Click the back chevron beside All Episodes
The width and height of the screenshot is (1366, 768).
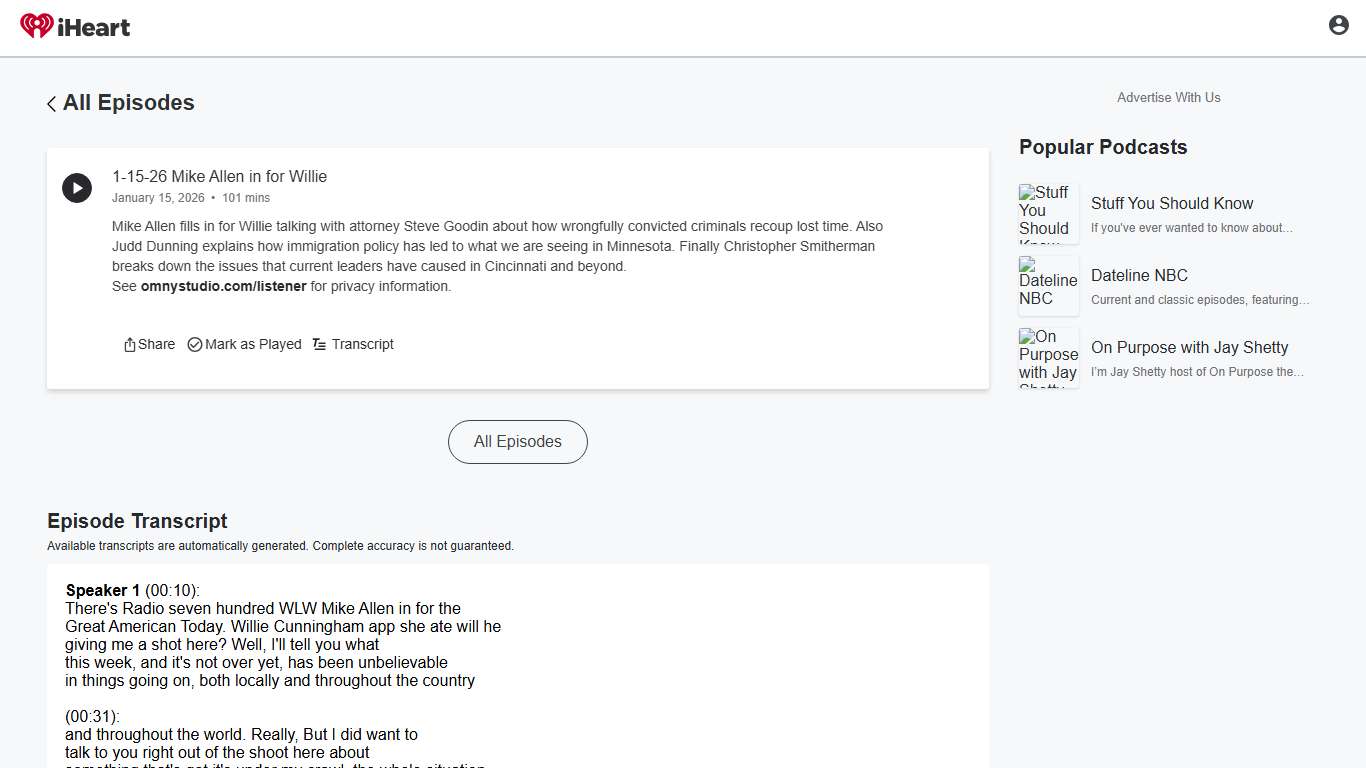51,104
